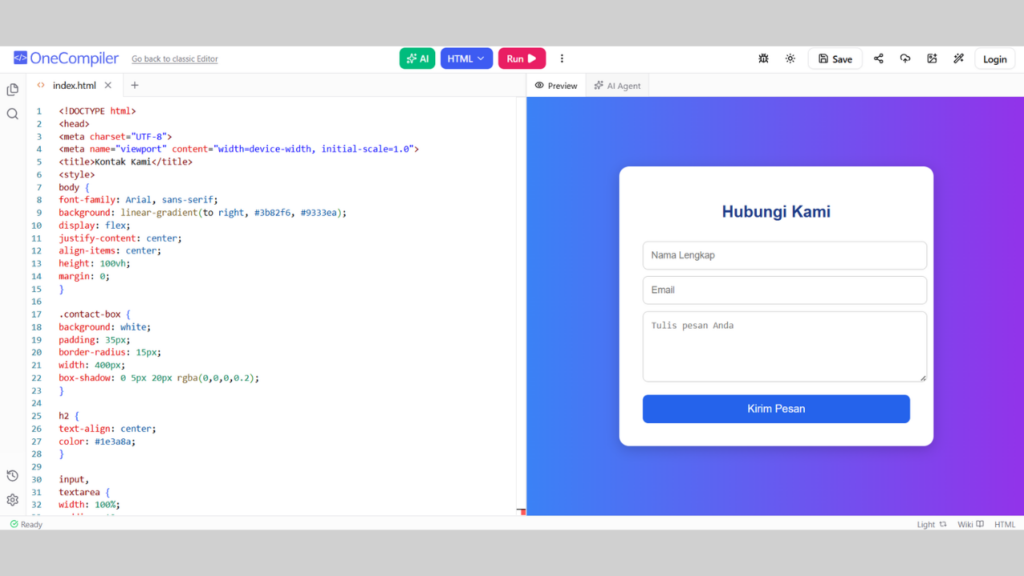Image resolution: width=1024 pixels, height=576 pixels.
Task: Add a new file tab
Action: tap(135, 86)
